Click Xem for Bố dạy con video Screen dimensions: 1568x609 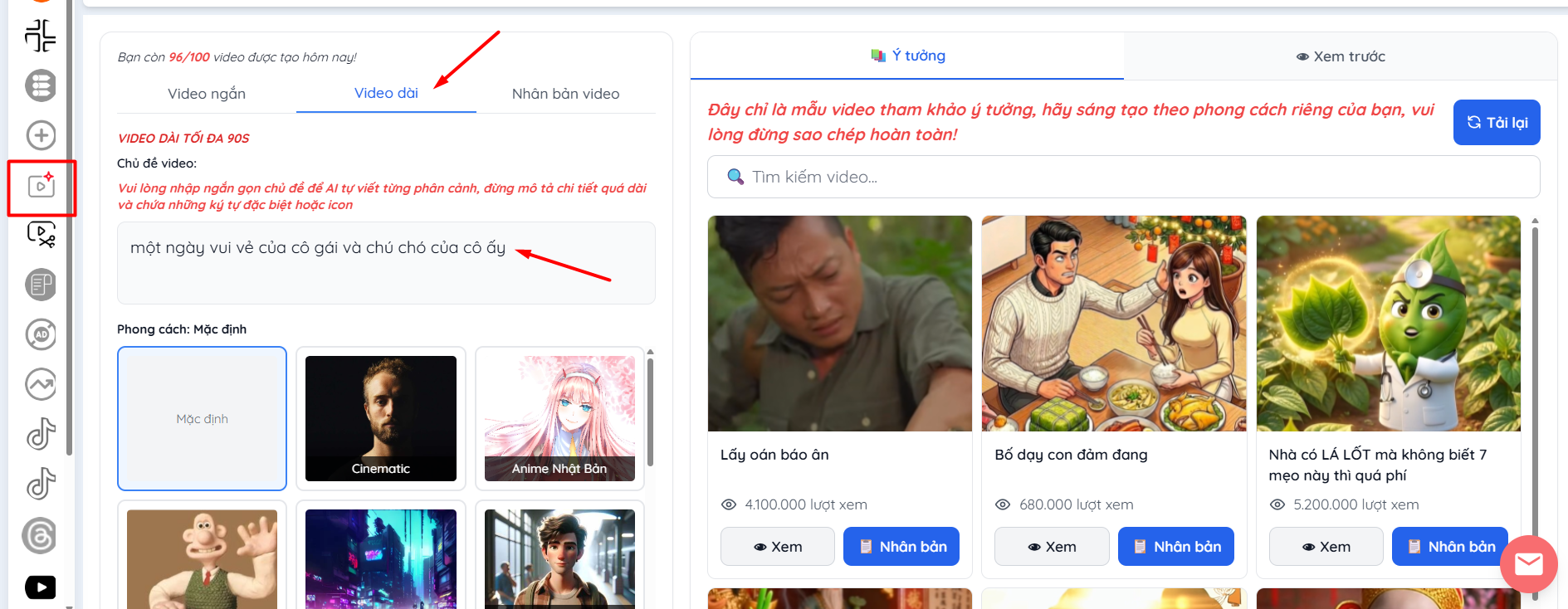[x=1052, y=547]
